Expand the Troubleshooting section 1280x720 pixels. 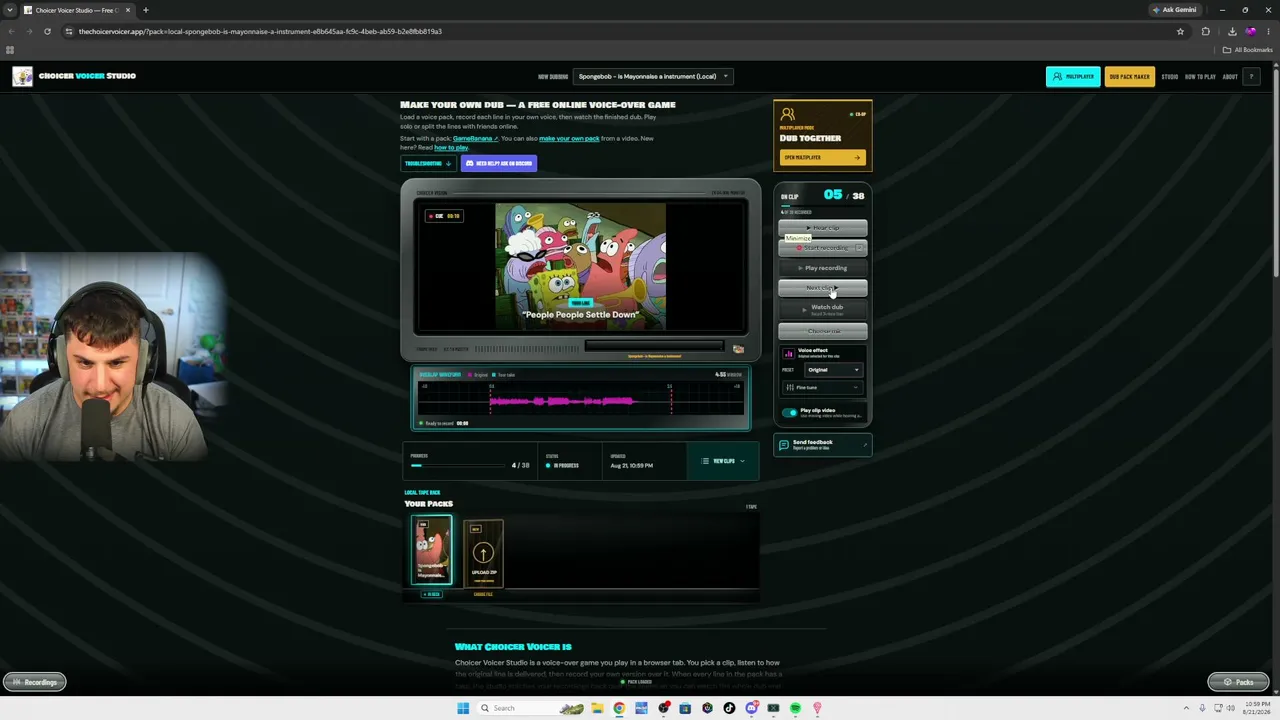(428, 163)
